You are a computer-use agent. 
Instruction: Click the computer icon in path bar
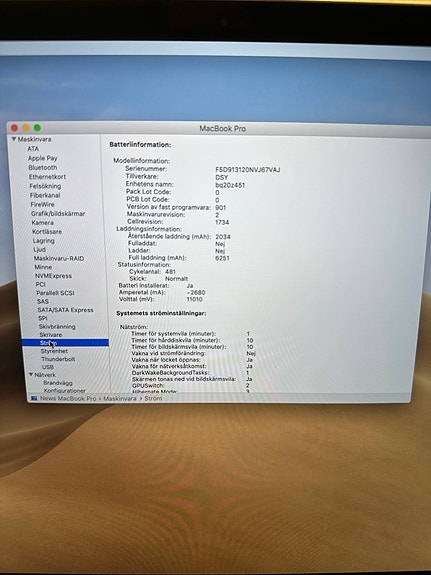34,398
